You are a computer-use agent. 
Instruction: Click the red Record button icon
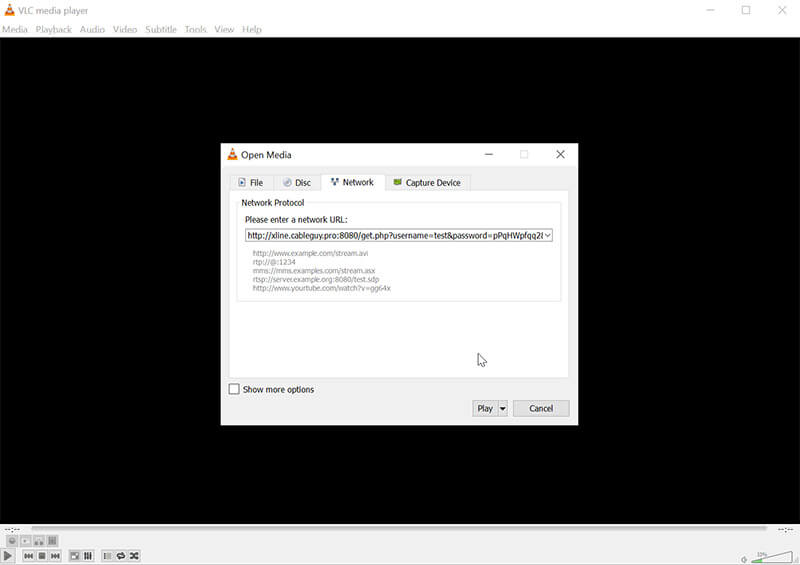coord(12,541)
